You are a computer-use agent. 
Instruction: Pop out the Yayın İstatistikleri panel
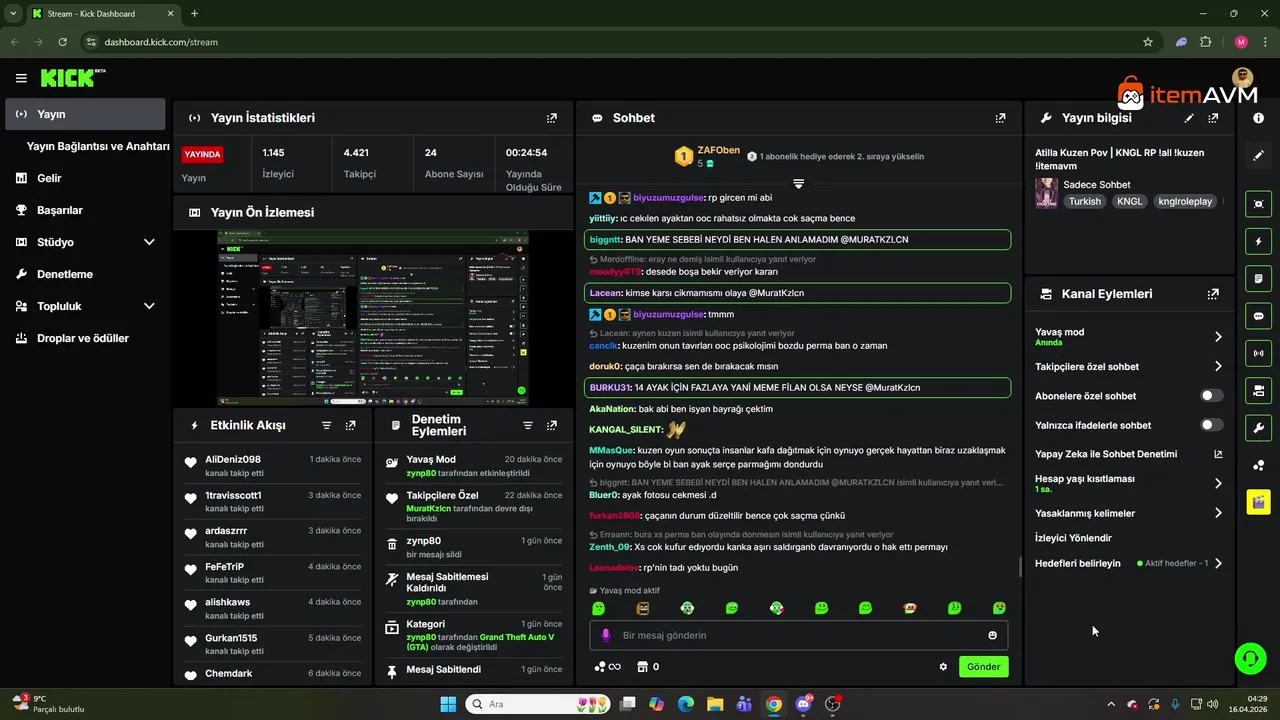(x=551, y=118)
